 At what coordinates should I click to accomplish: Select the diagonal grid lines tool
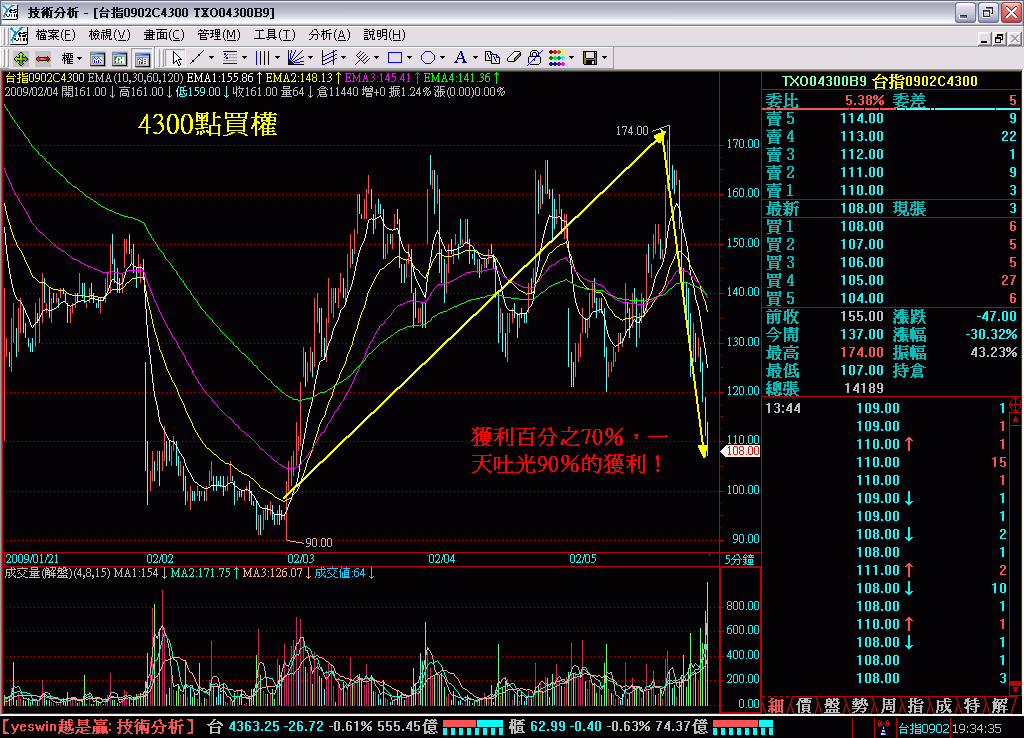point(362,58)
